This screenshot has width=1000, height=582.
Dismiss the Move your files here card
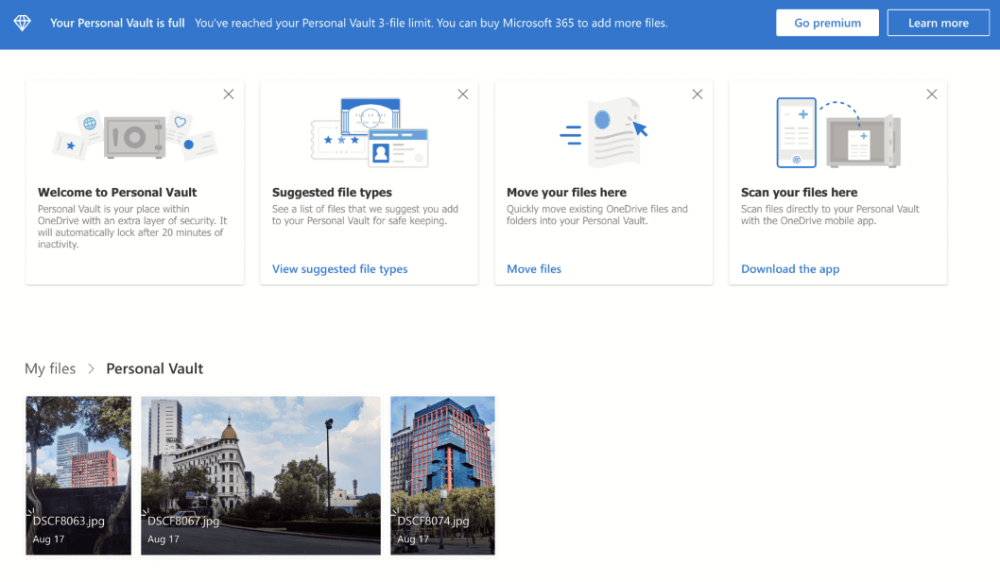click(x=697, y=94)
